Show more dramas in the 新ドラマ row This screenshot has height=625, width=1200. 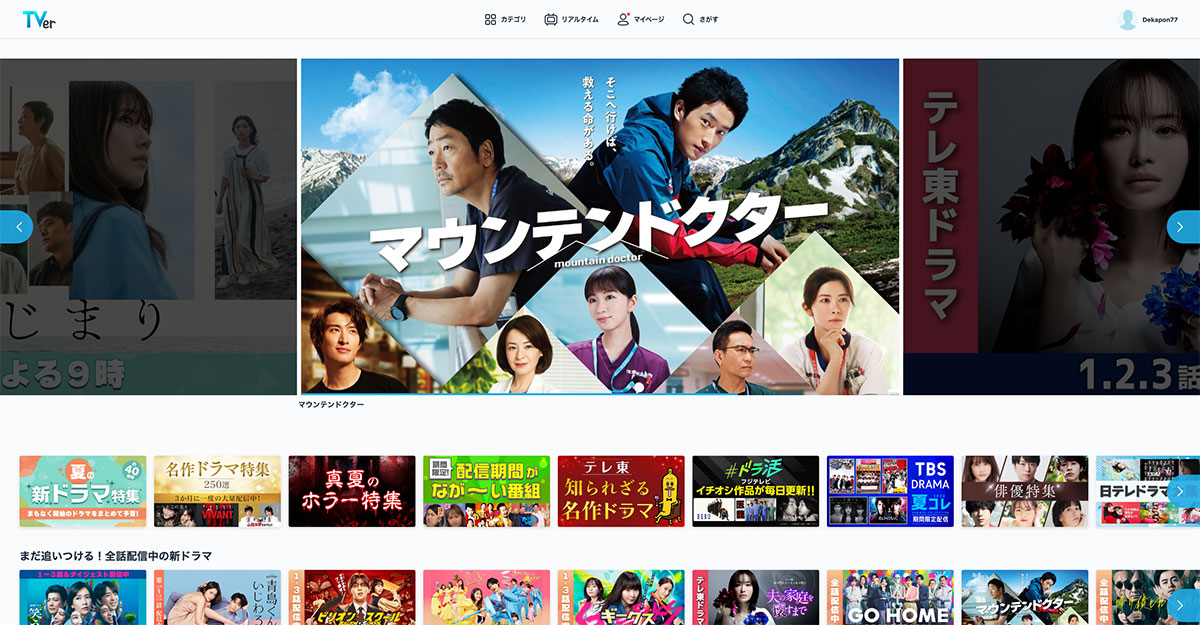pos(1182,605)
